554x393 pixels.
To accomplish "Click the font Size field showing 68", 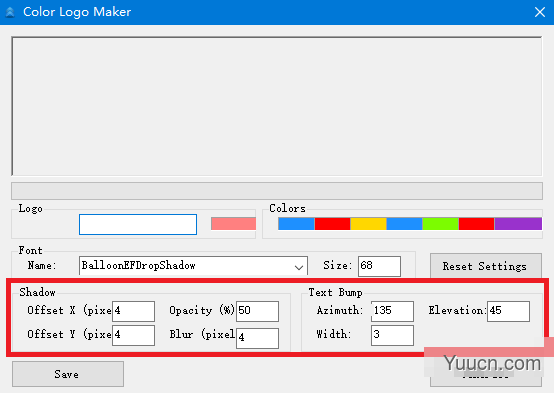I will point(379,266).
